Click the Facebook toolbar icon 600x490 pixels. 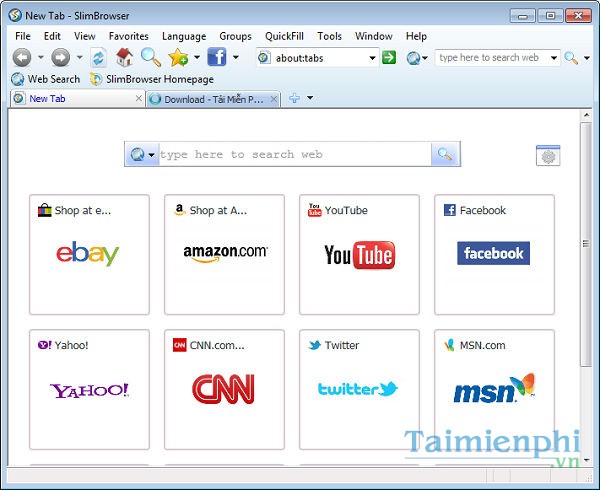216,57
